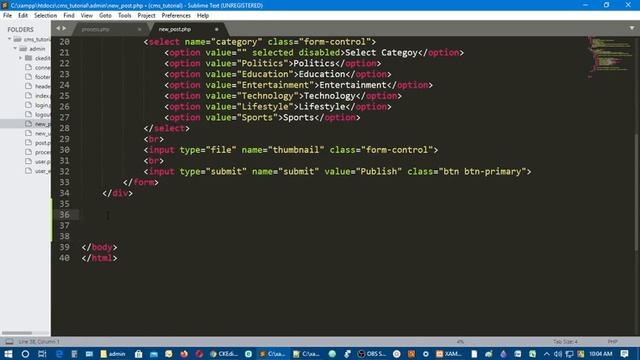Click the vertical editor scrollbar
640x360 pixels.
[637, 192]
